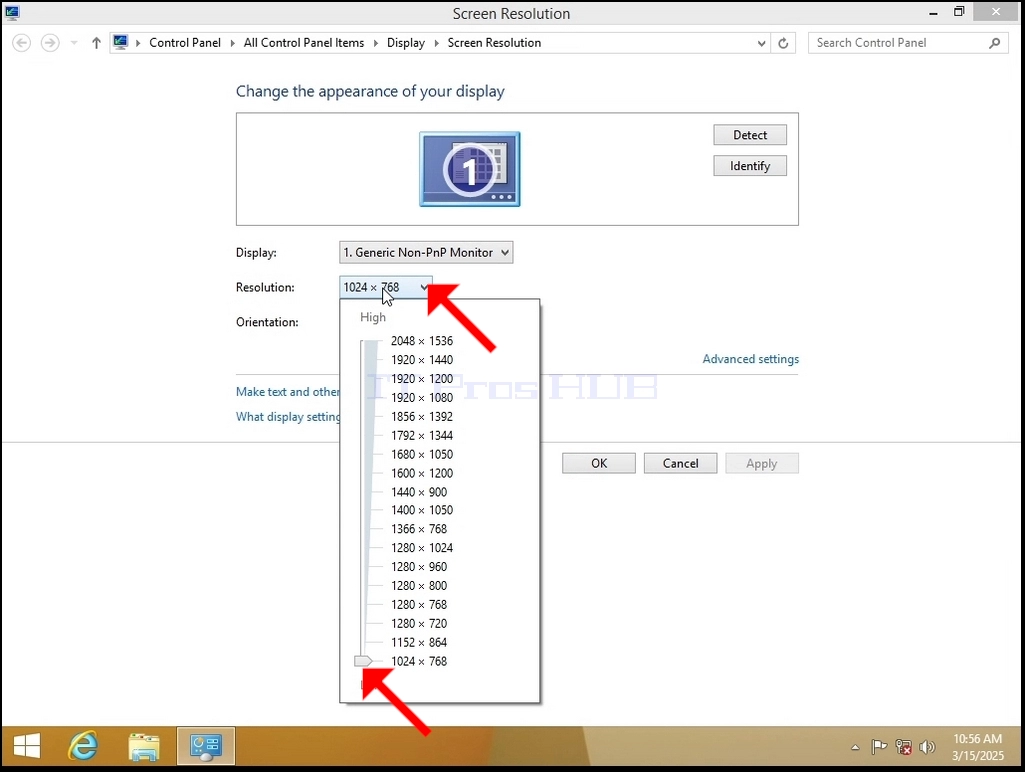
Task: Set resolution to 1280 × 1024
Action: tap(422, 548)
